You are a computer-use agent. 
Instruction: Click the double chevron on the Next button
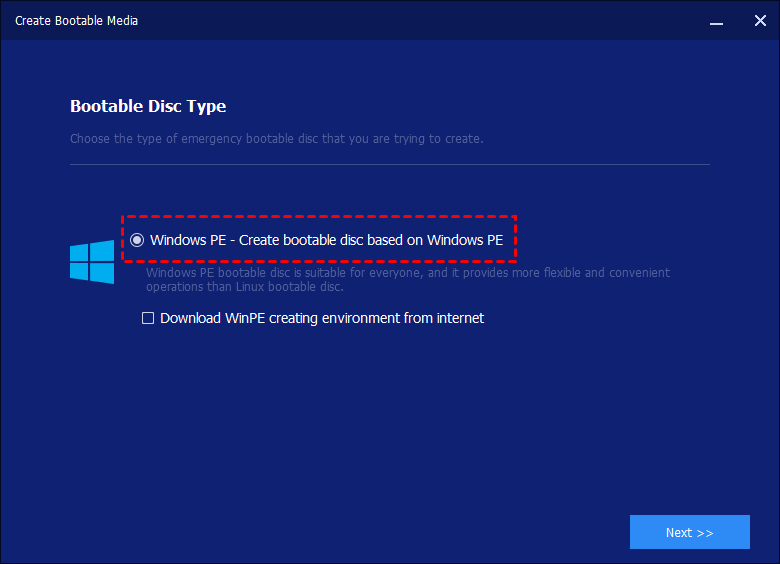[x=704, y=533]
